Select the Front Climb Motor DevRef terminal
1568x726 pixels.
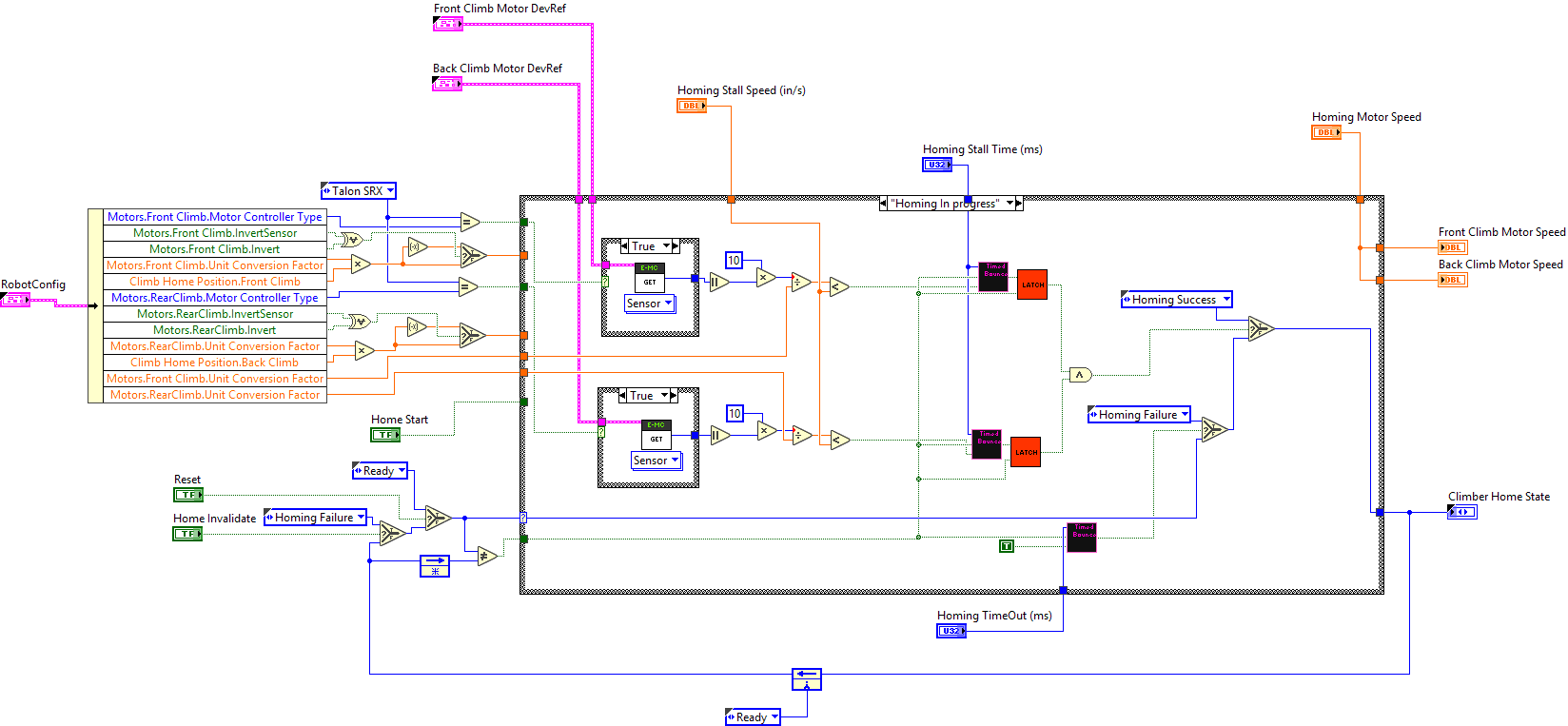[x=447, y=24]
